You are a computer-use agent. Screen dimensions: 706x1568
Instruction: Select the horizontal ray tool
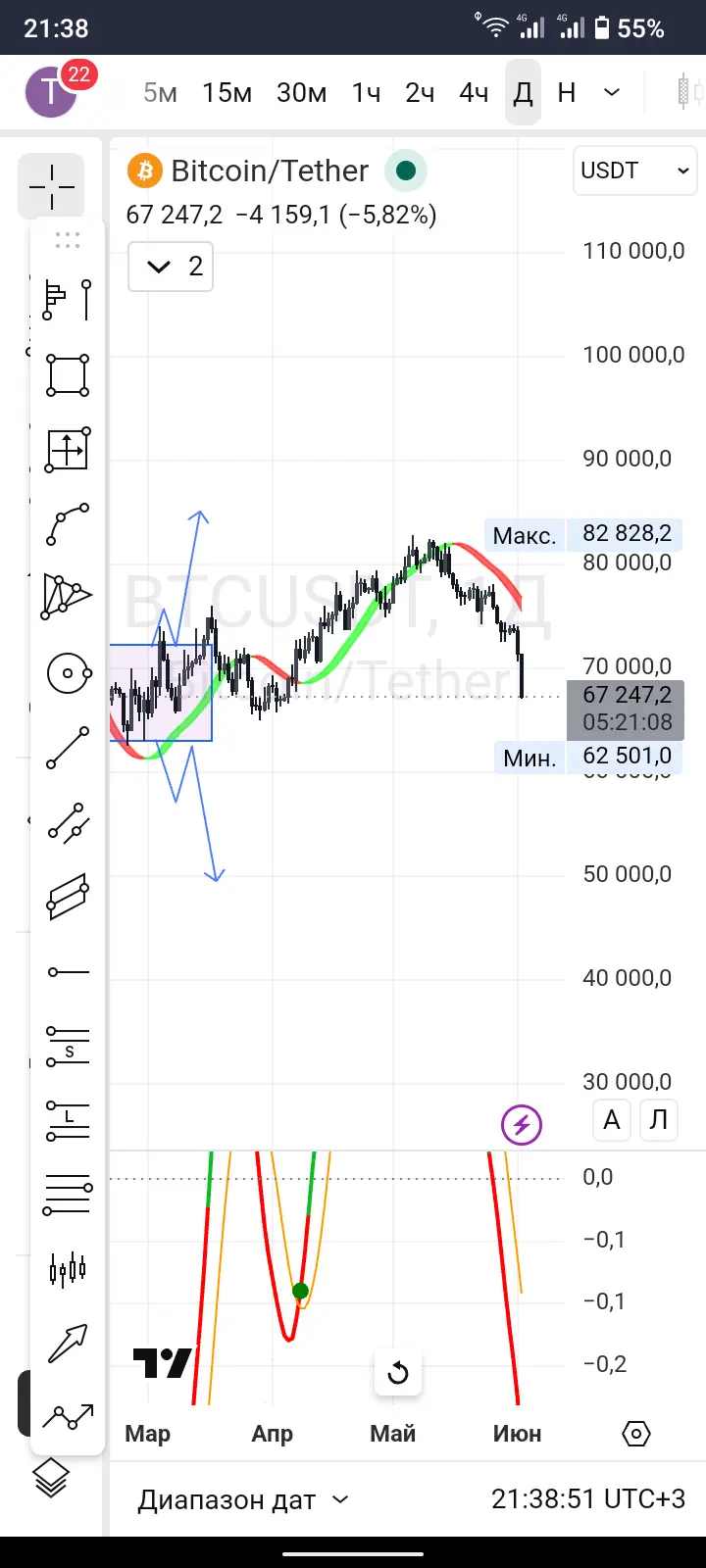[x=69, y=972]
